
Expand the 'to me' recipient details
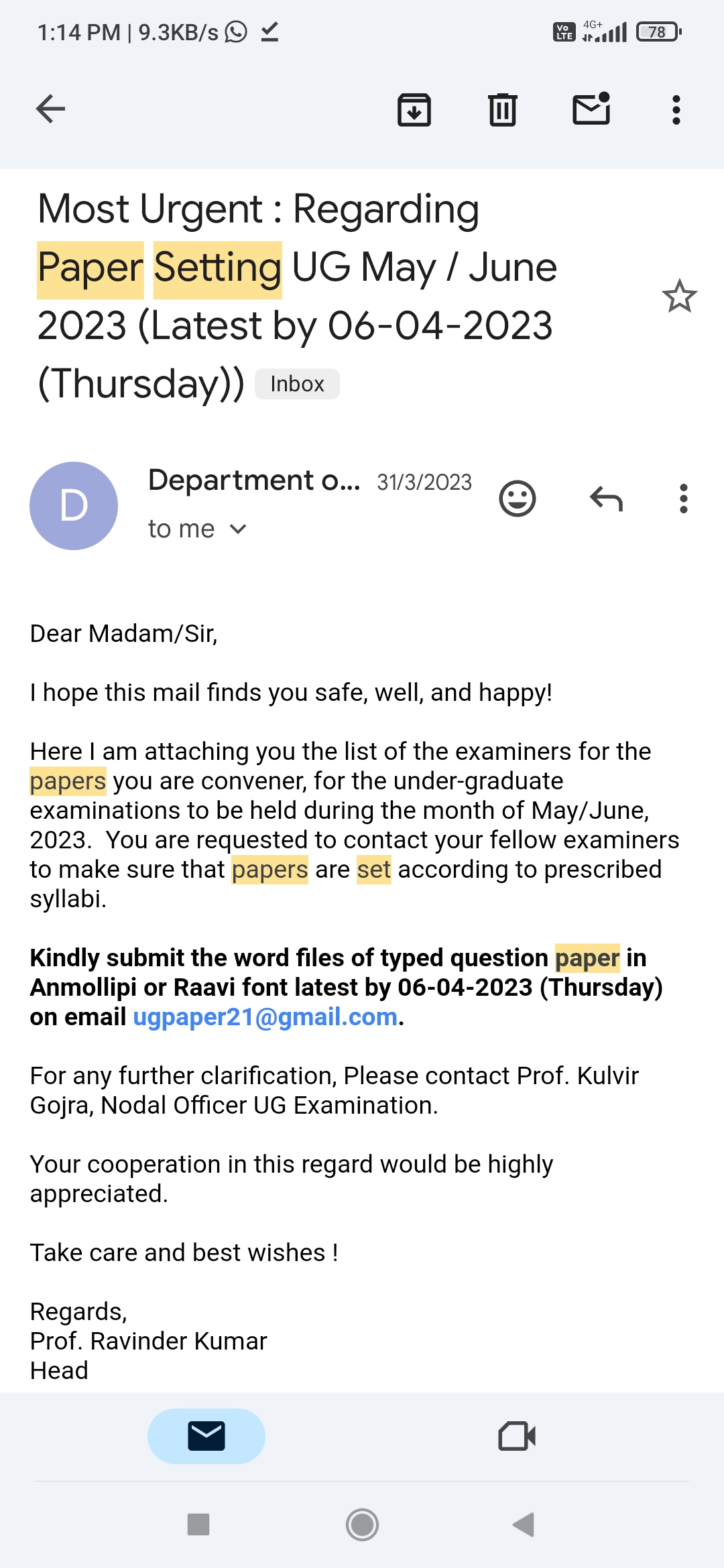(198, 529)
